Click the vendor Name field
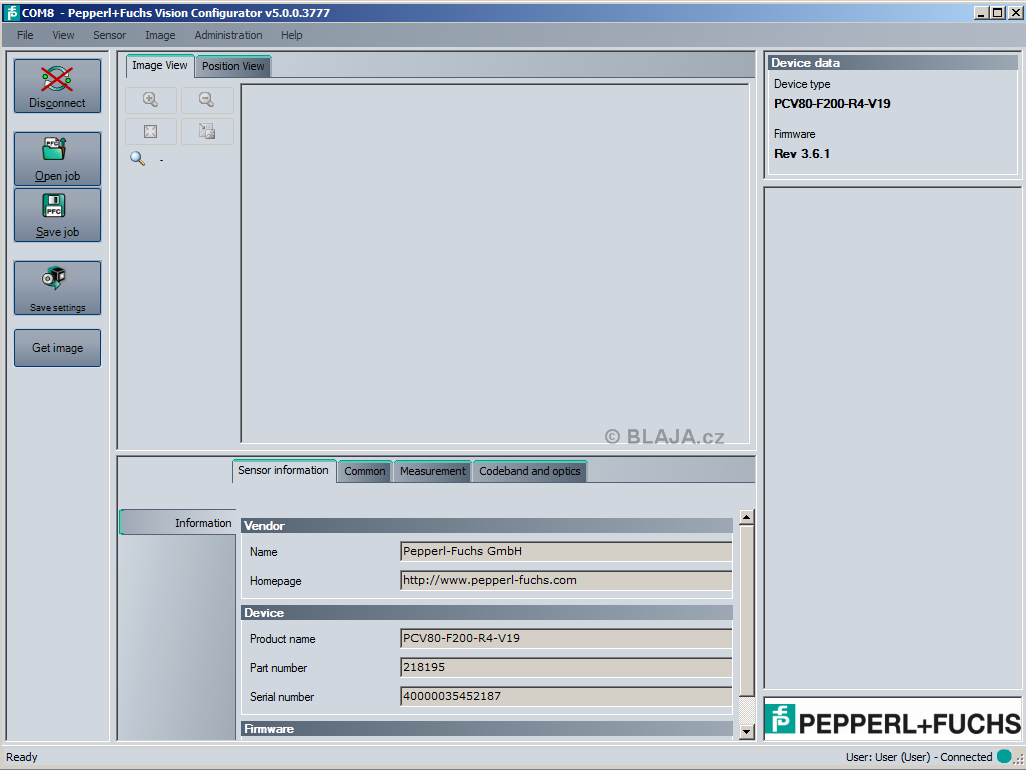Screen dimensions: 1026x770 (x=566, y=551)
